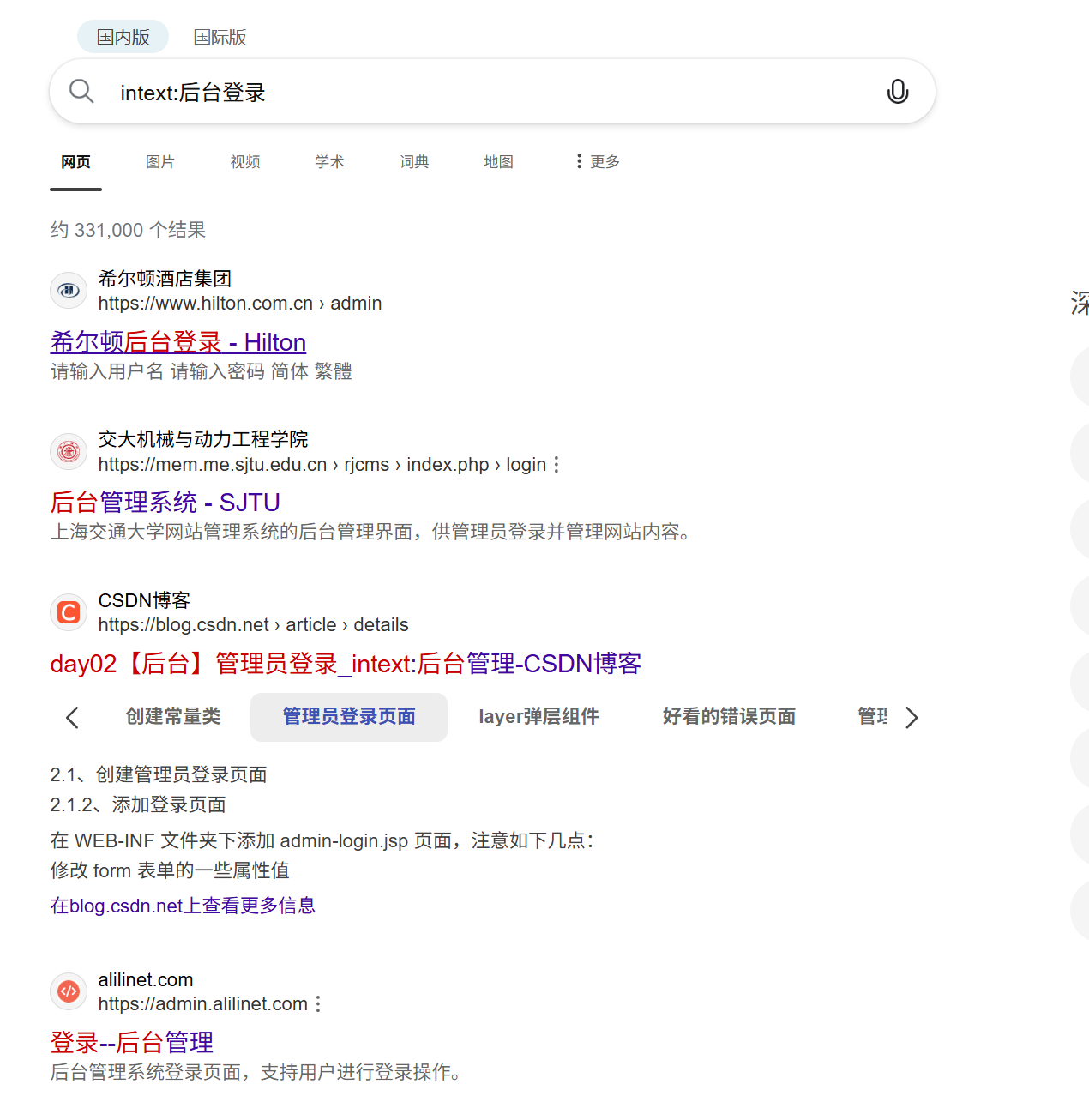
Task: Open the 地图 tab
Action: (498, 161)
